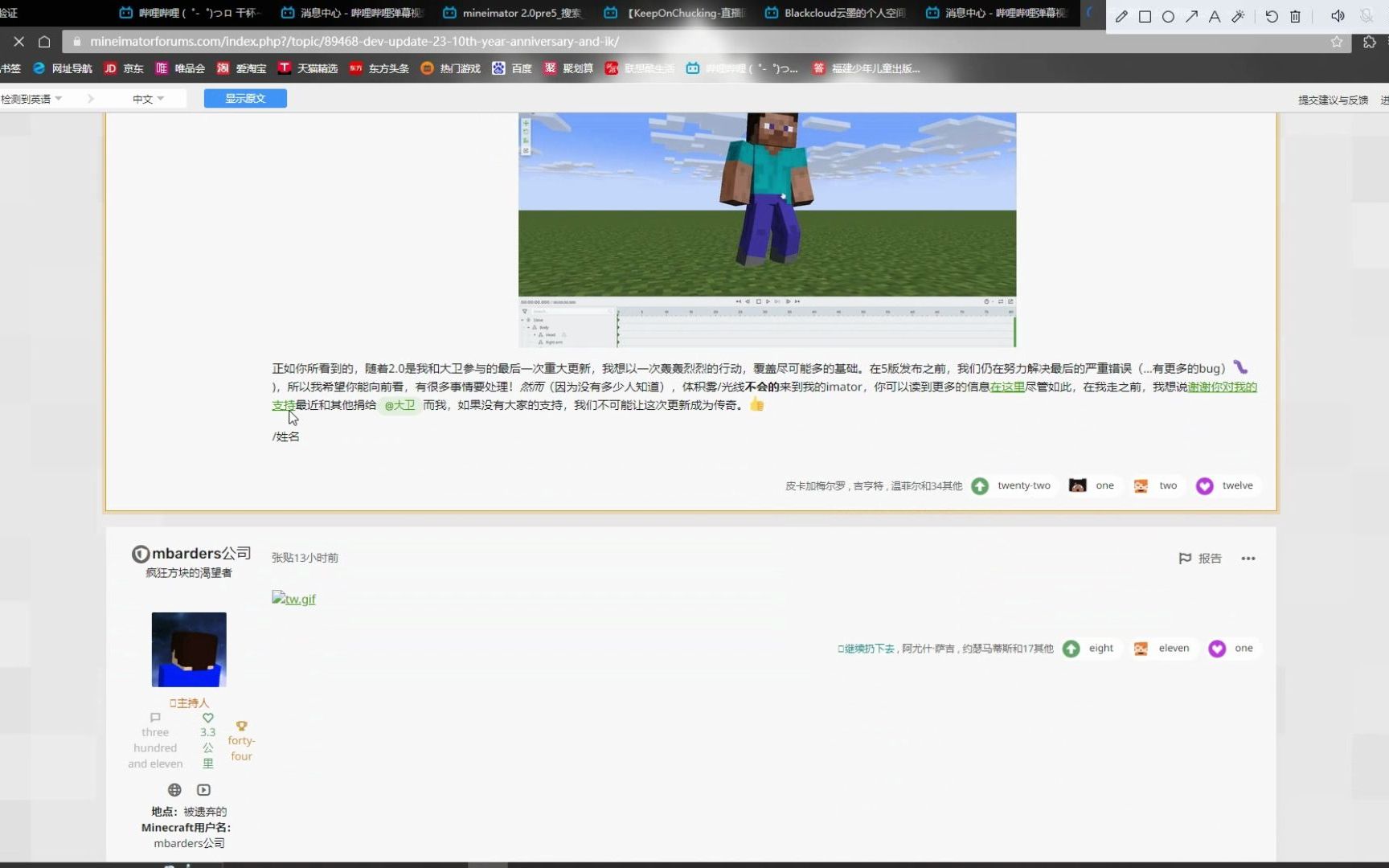Select the arrow annotation tool
Screen dimensions: 1389x868
(x=1191, y=16)
